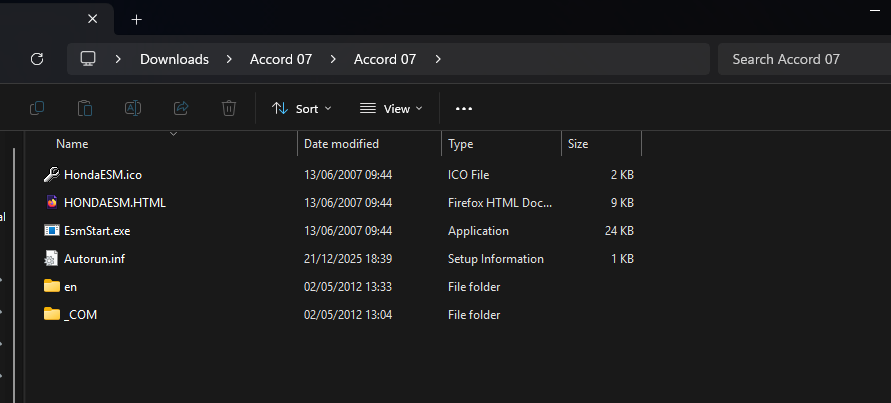Click the Refresh icon beside address bar
This screenshot has height=403, width=891.
[x=37, y=59]
